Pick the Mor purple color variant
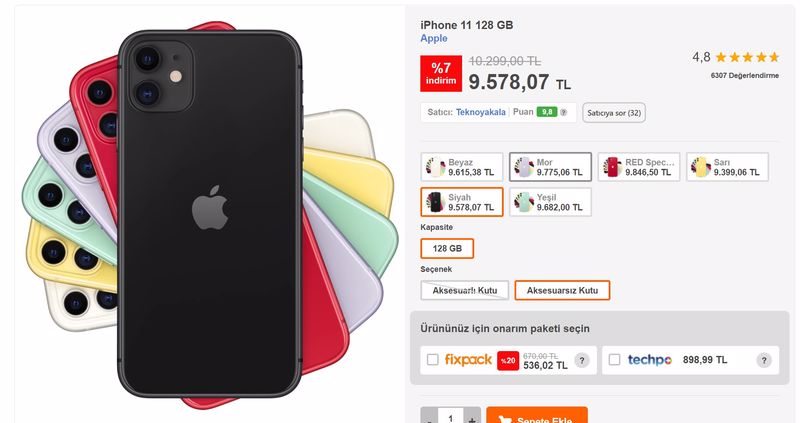 550,167
